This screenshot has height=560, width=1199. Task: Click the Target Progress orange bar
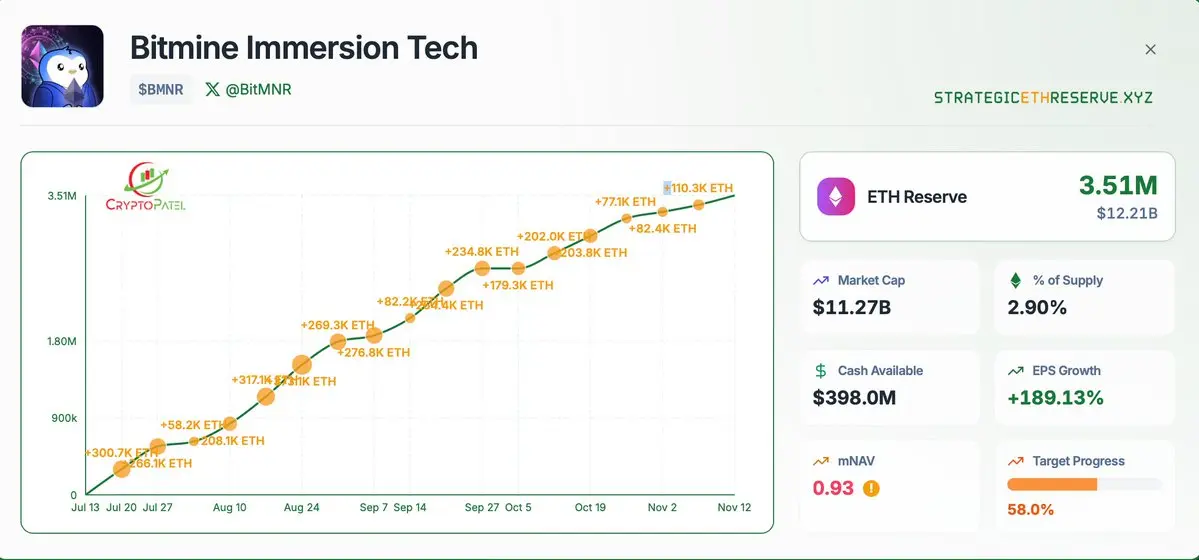pos(1052,484)
